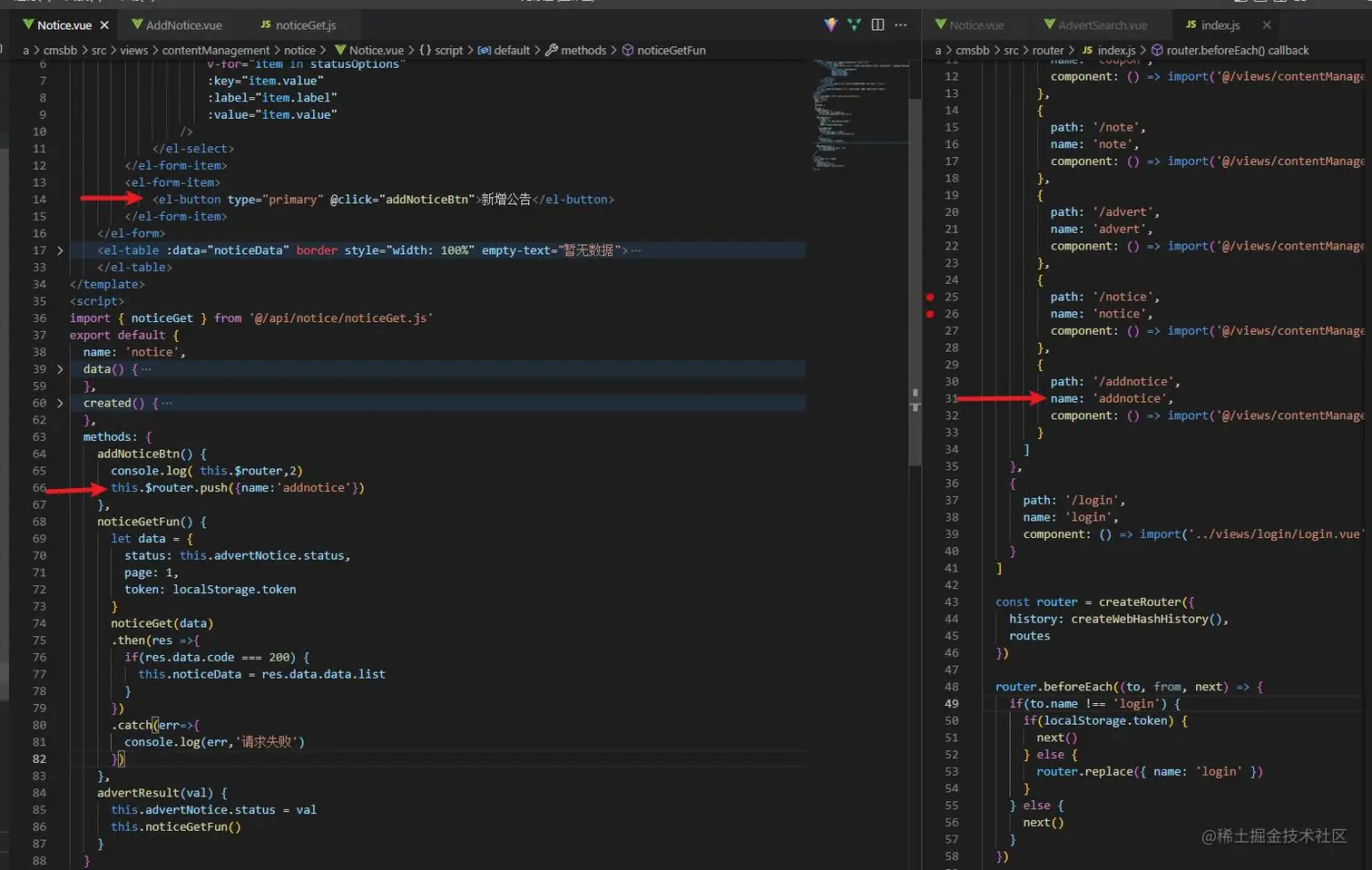
Task: Open the AdvertSearch.vue tab
Action: pyautogui.click(x=1094, y=25)
